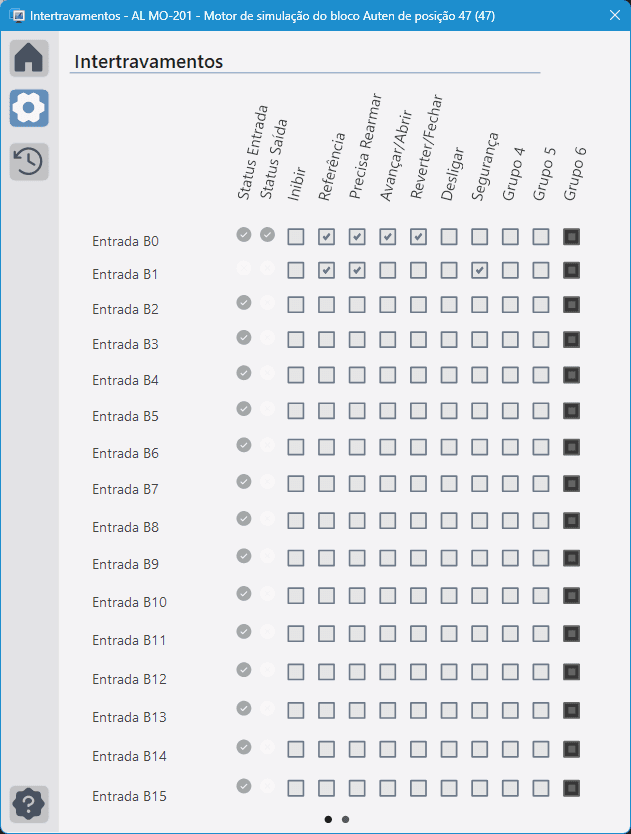631x834 pixels.
Task: Click Entrada B2 Status Entrada indicator
Action: coord(244,303)
